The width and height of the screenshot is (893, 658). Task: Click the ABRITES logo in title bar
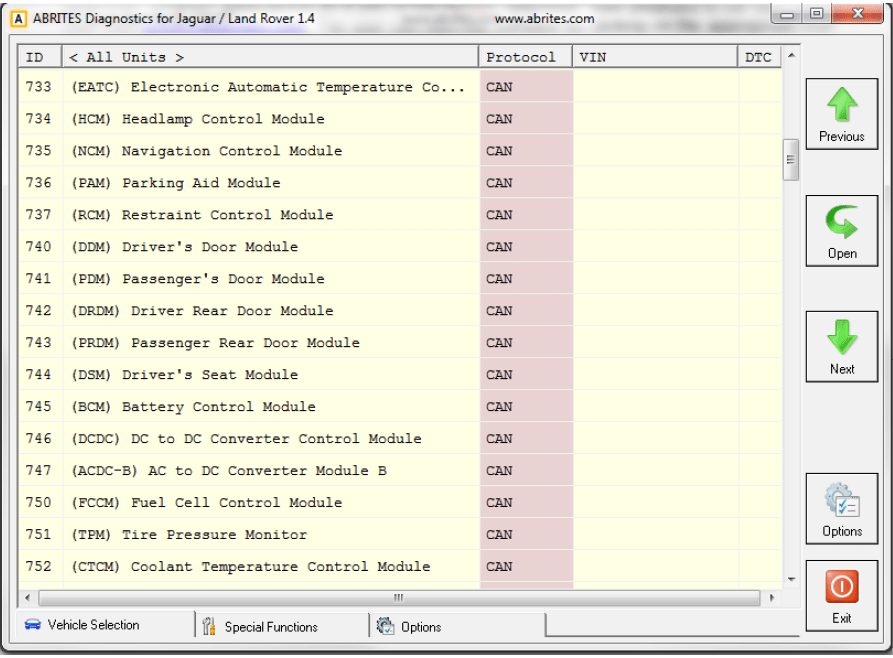coord(18,18)
